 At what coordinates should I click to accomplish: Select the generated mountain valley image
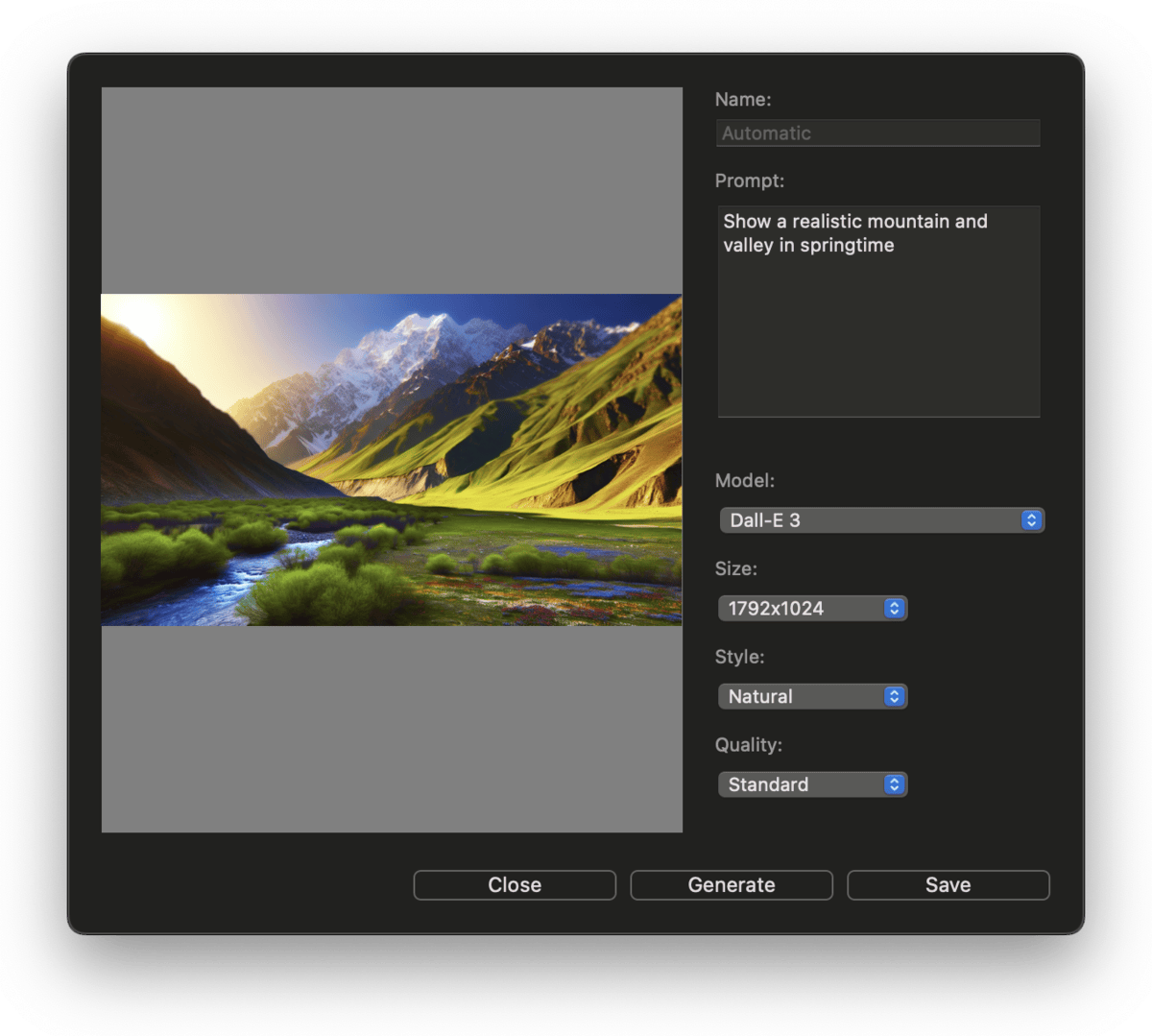[x=392, y=460]
